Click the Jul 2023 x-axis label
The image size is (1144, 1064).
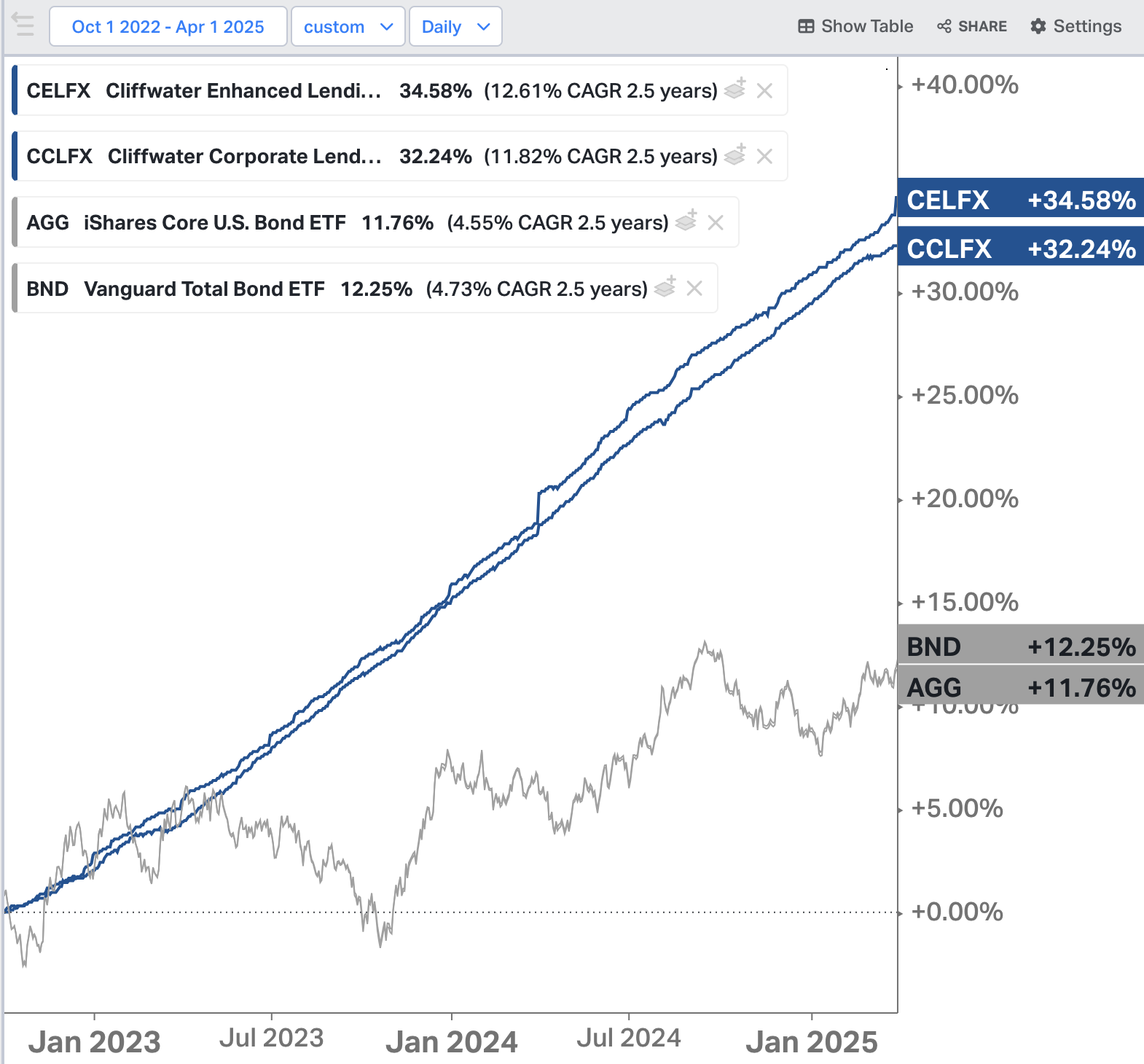tap(272, 1038)
